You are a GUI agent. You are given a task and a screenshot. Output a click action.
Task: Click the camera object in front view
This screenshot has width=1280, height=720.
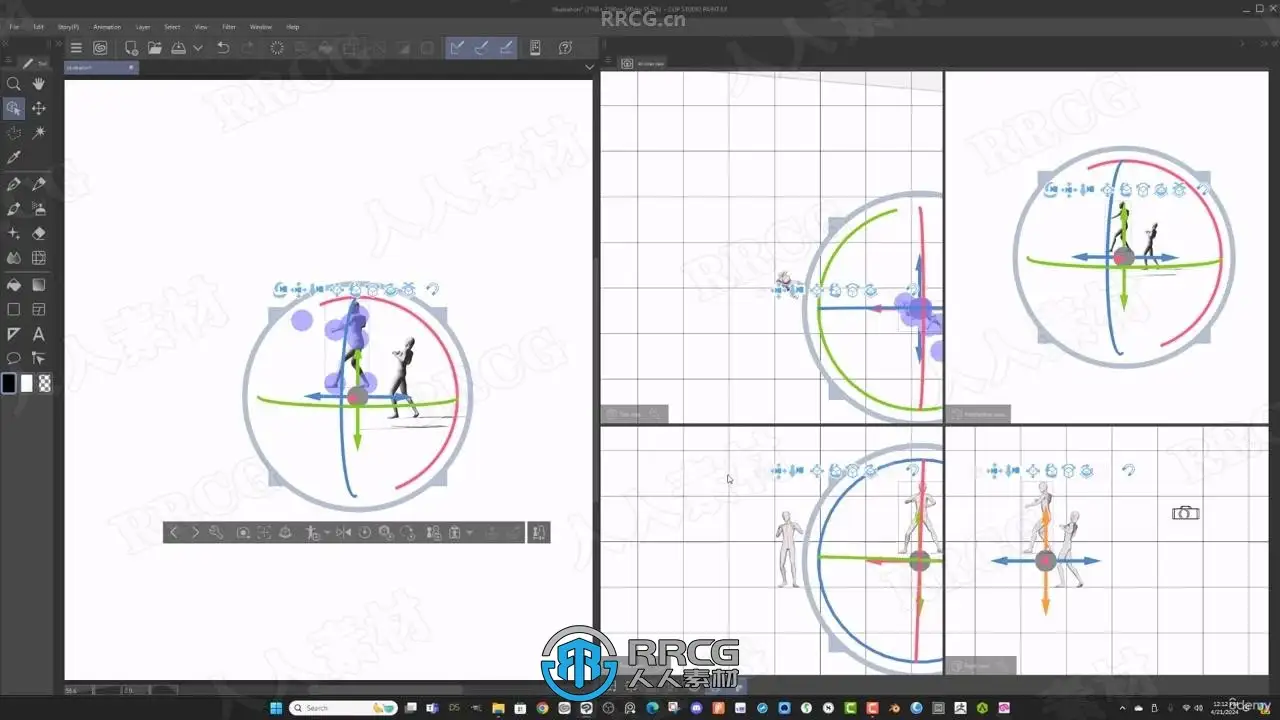coord(1185,513)
